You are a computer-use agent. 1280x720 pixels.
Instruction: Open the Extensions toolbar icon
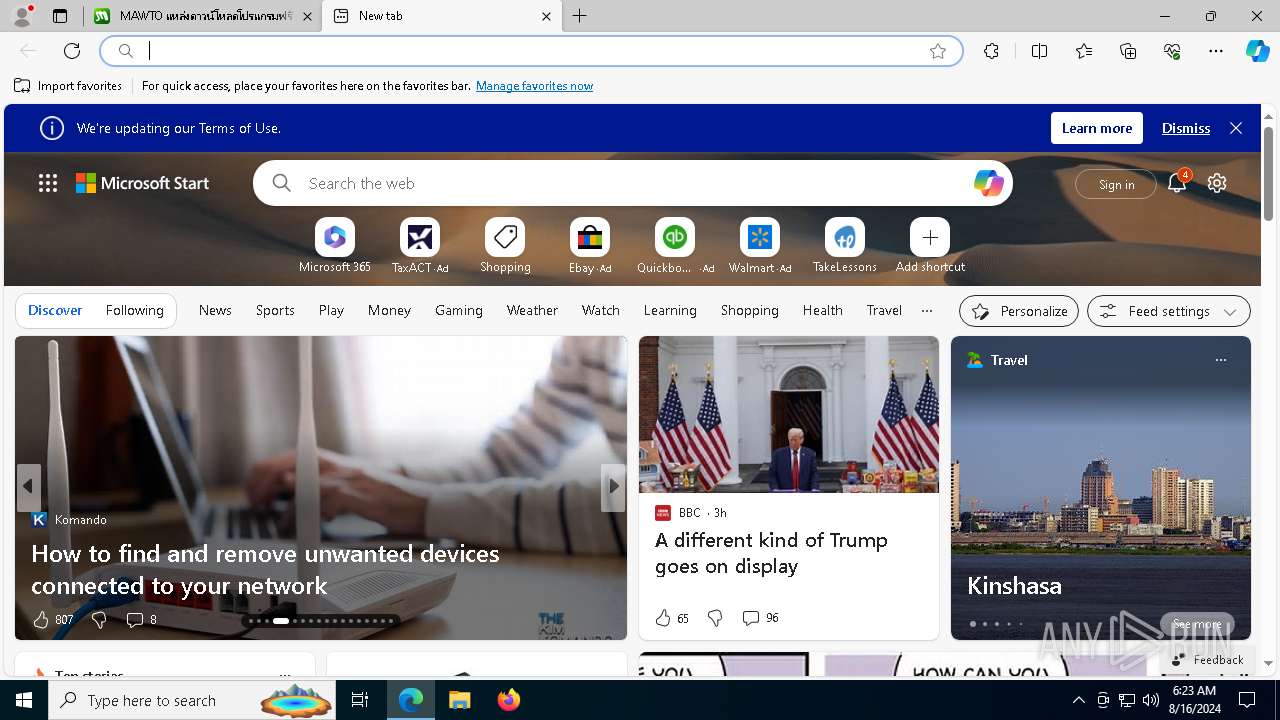tap(991, 51)
